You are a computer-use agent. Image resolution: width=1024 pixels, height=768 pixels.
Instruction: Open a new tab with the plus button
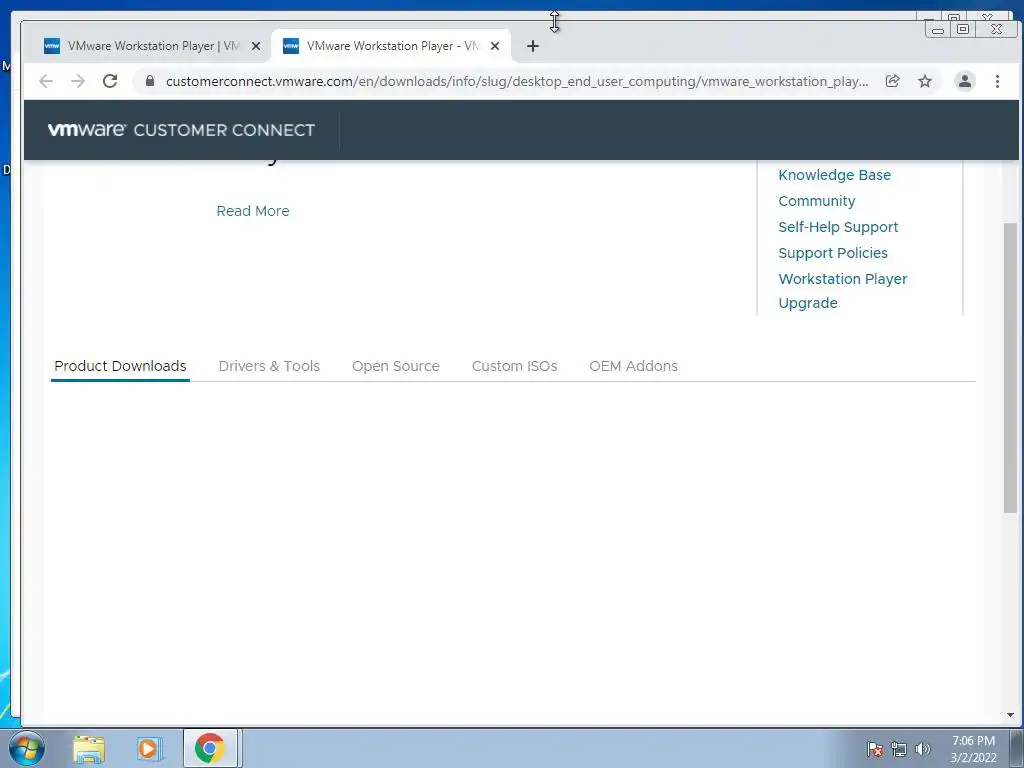click(532, 46)
